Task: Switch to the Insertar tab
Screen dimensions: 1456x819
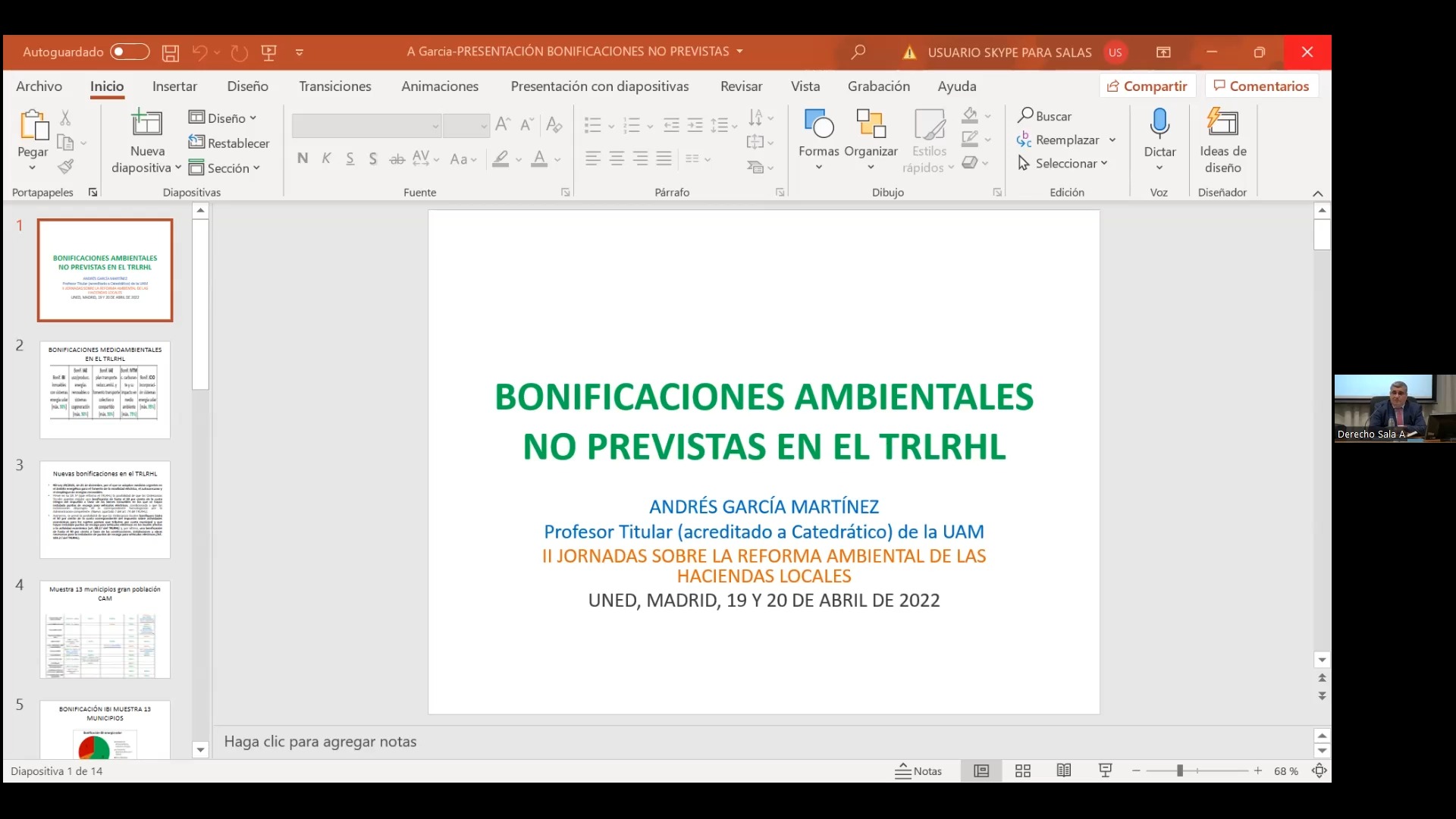Action: pos(174,86)
